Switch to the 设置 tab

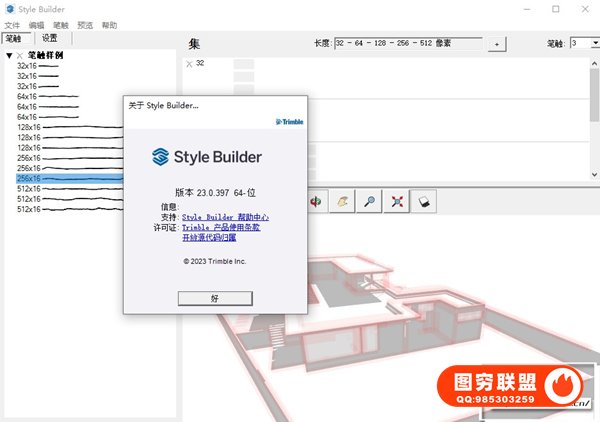[x=49, y=38]
